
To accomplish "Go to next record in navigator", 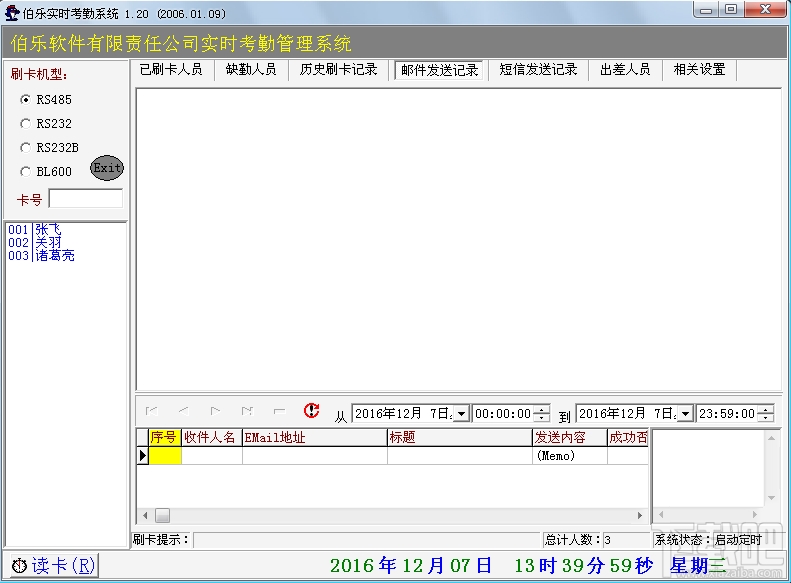I will pos(215,411).
